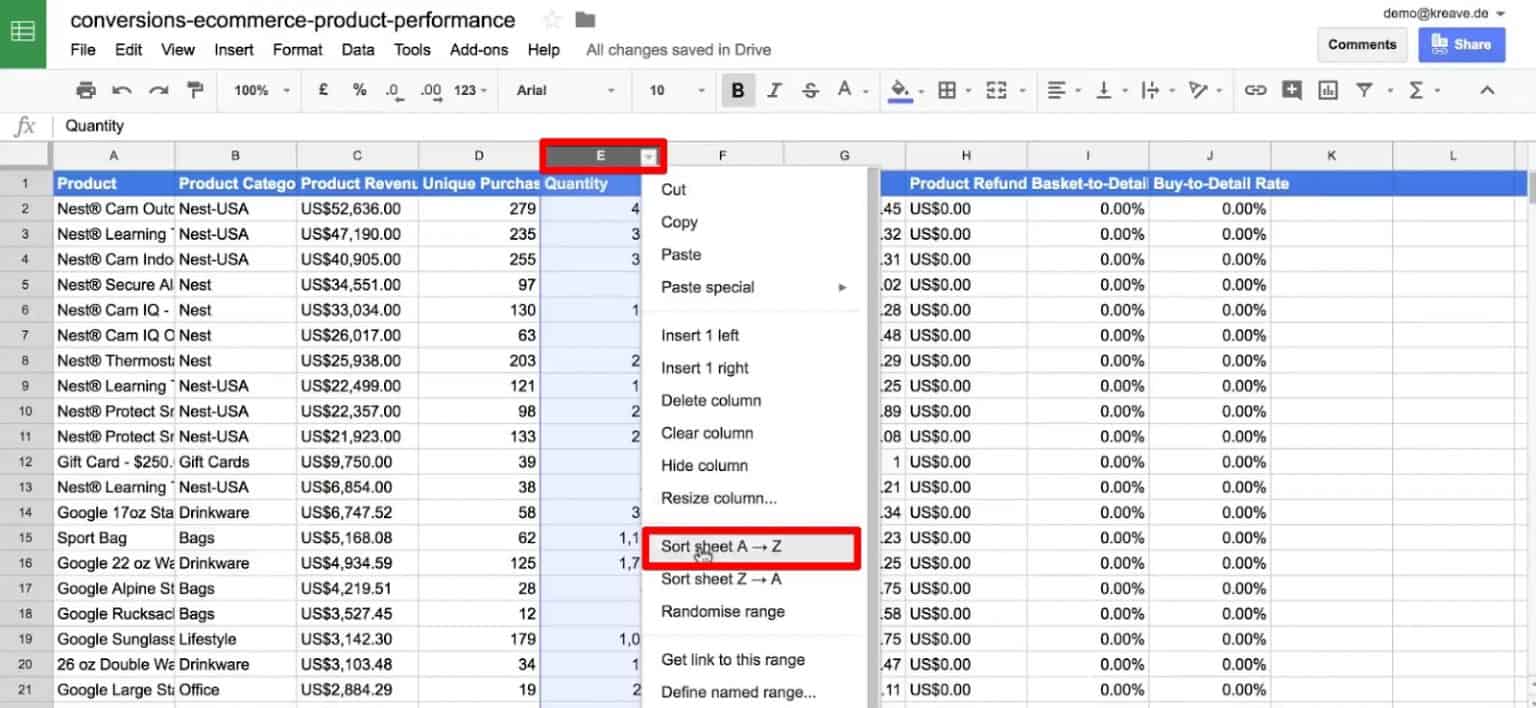Open the Insert chart icon
The width and height of the screenshot is (1536, 708).
click(1328, 90)
